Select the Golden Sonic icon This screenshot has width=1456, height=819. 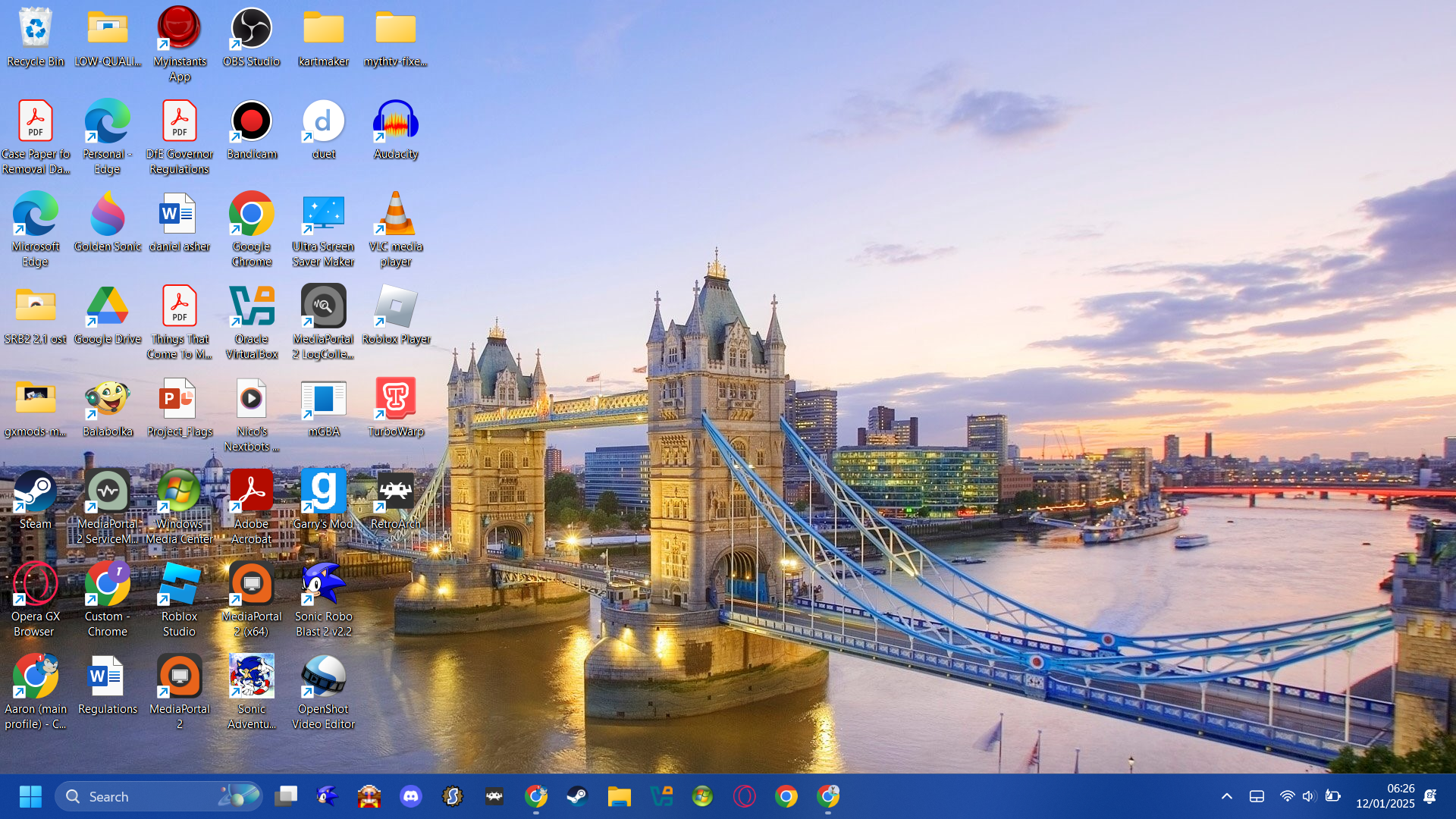click(x=107, y=214)
